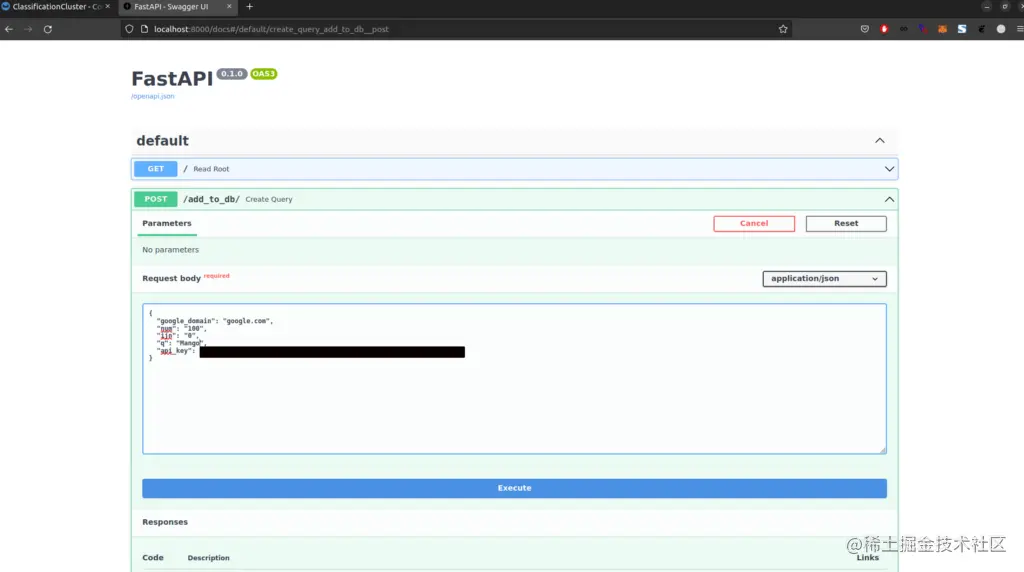
Task: Collapse the default section chevron
Action: pyautogui.click(x=880, y=140)
